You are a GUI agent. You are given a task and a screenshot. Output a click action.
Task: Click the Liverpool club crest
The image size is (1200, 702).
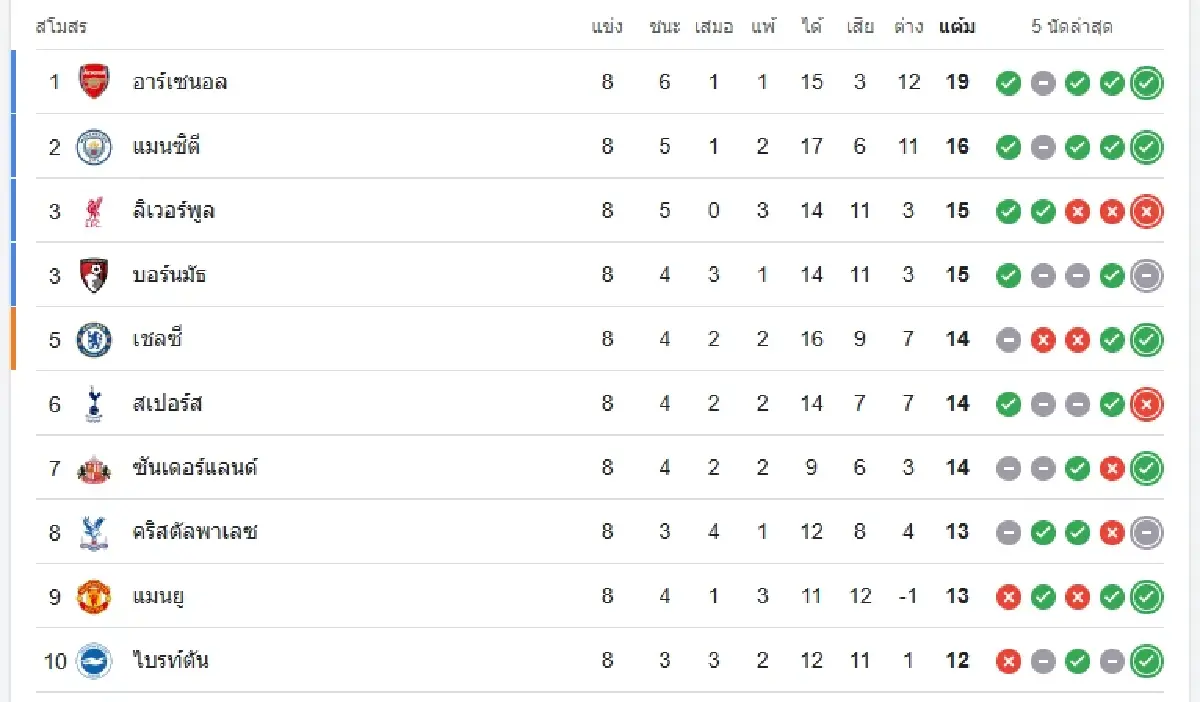95,211
